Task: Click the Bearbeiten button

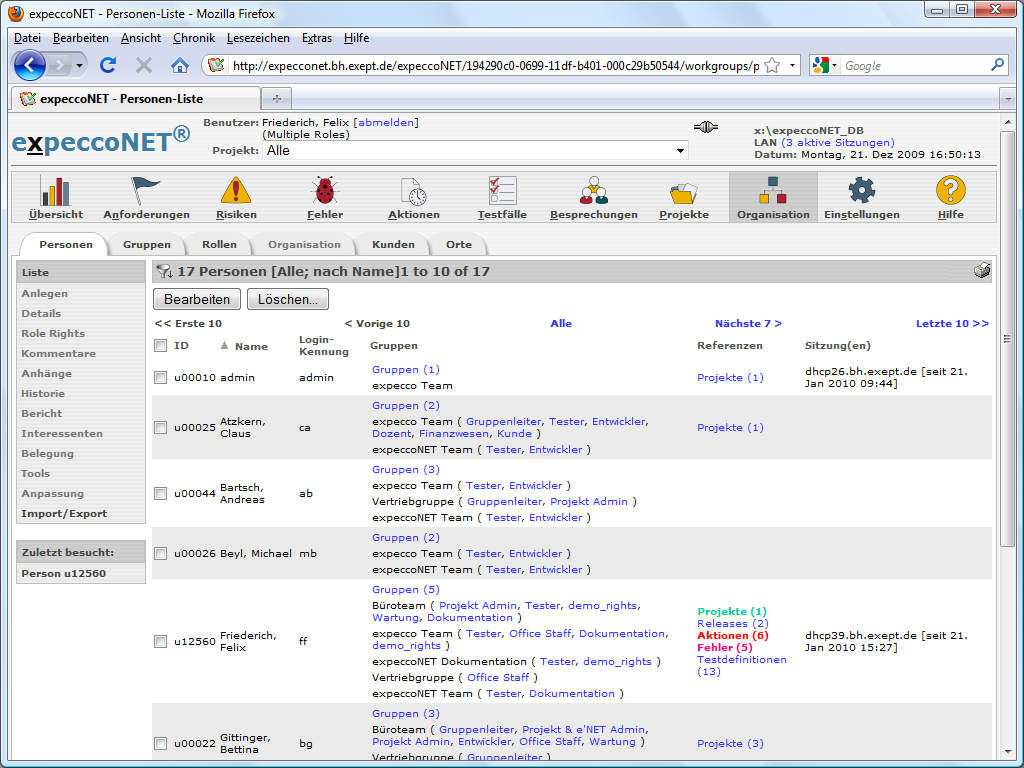Action: 197,299
